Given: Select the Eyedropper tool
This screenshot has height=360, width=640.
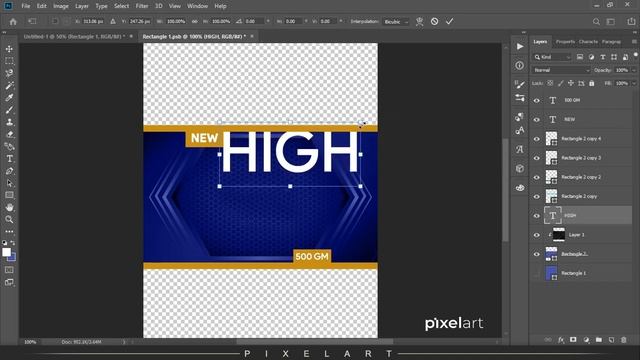Looking at the screenshot, I should coord(9,98).
